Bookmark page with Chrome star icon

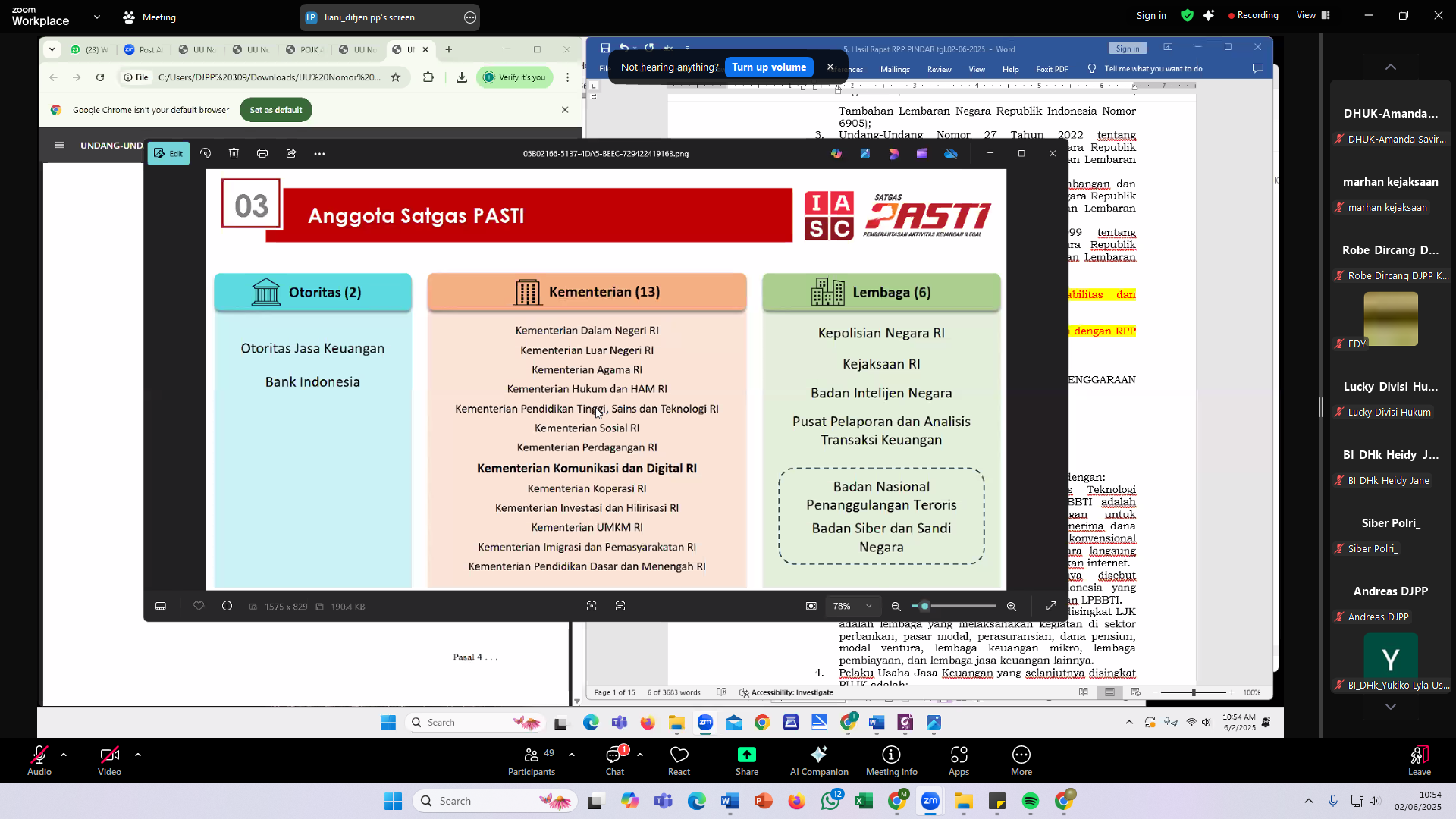[395, 77]
